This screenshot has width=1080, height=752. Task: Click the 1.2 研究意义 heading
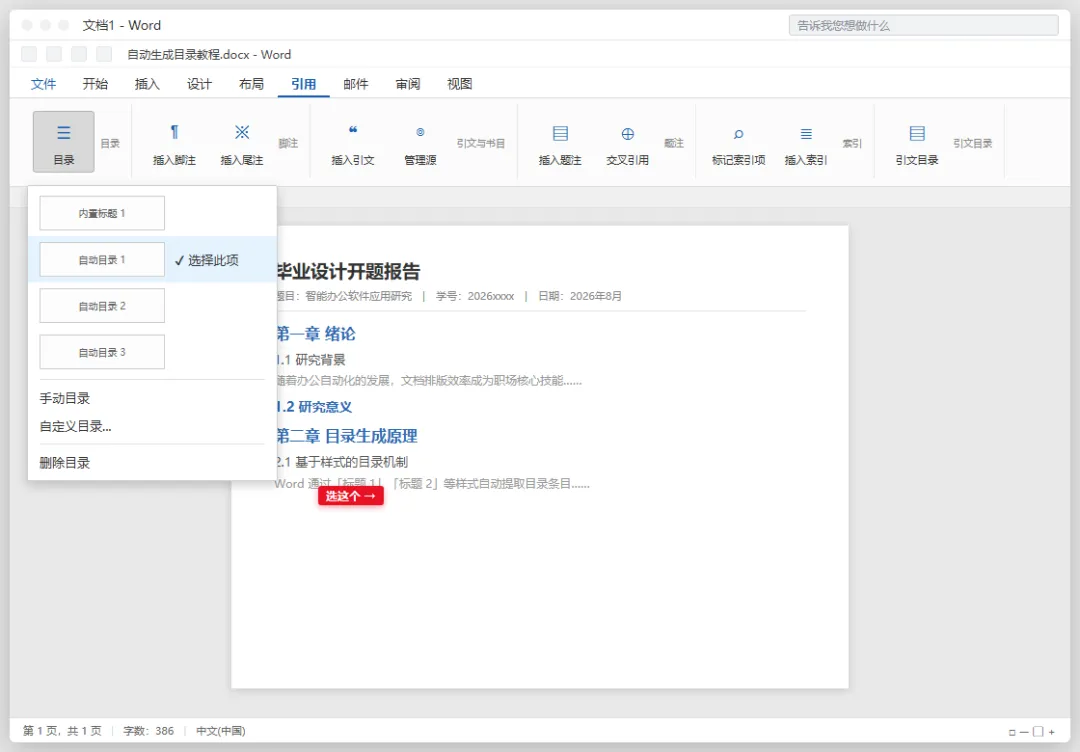coord(314,407)
